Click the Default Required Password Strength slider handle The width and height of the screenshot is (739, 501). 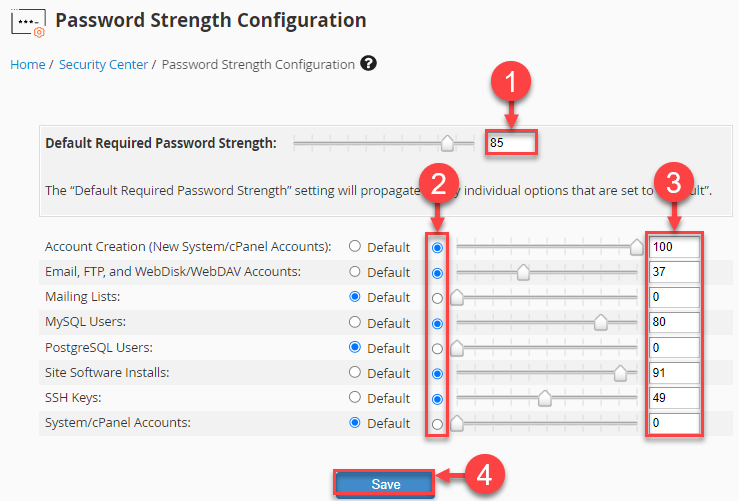tap(448, 143)
